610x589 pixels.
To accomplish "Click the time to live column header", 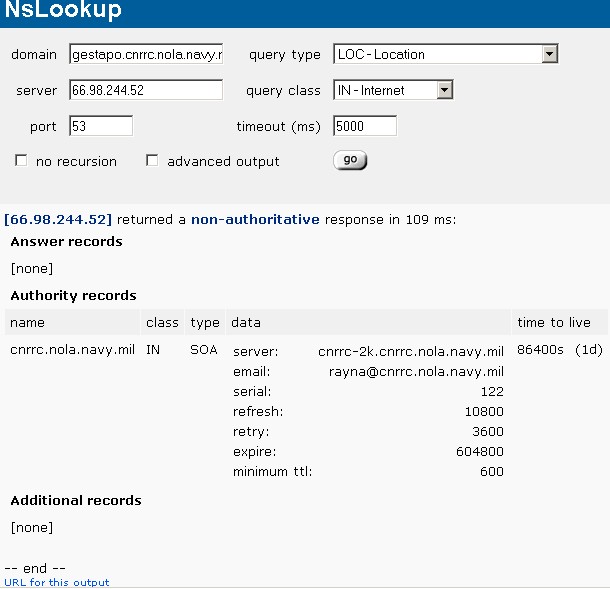I will [559, 323].
